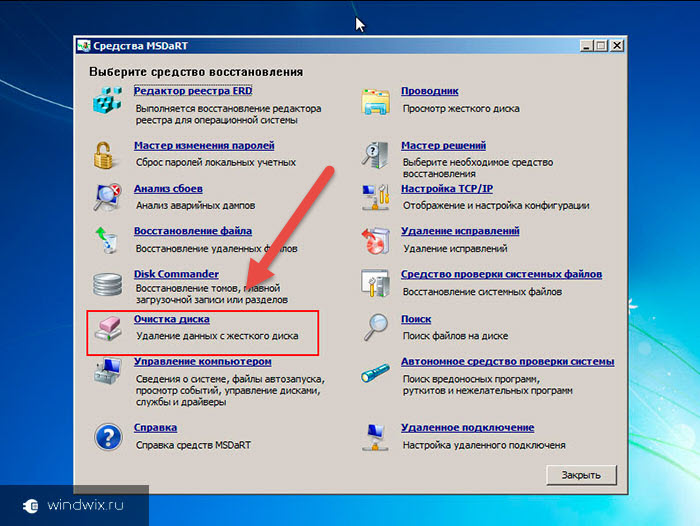The width and height of the screenshot is (700, 526).
Task: Launch Проводник link
Action: (429, 91)
